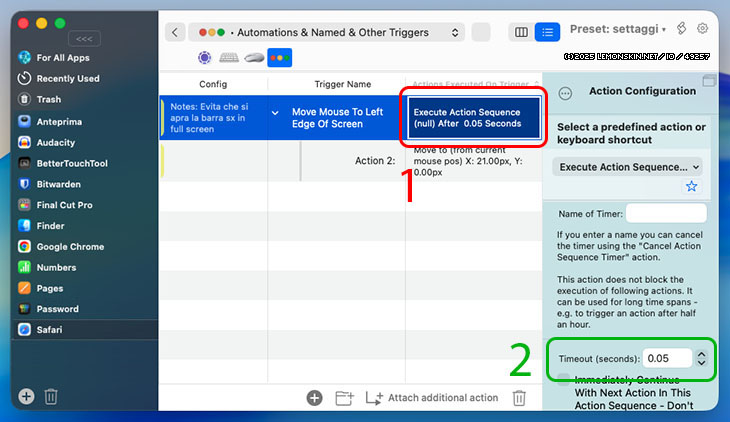Select the mouse trigger type icon

tap(254, 58)
